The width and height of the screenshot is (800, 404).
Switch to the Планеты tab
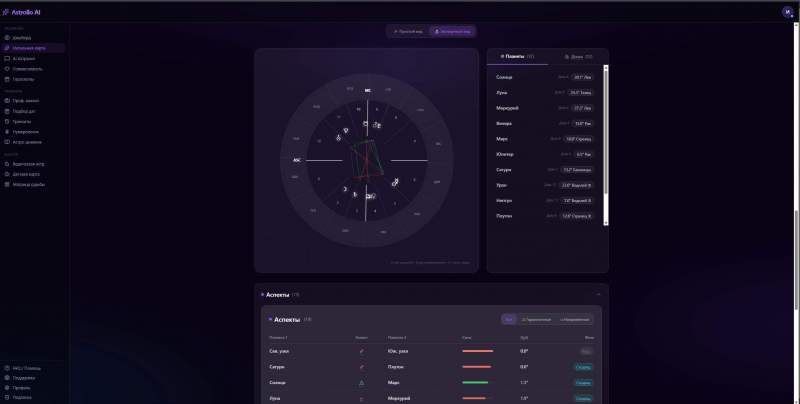point(517,57)
